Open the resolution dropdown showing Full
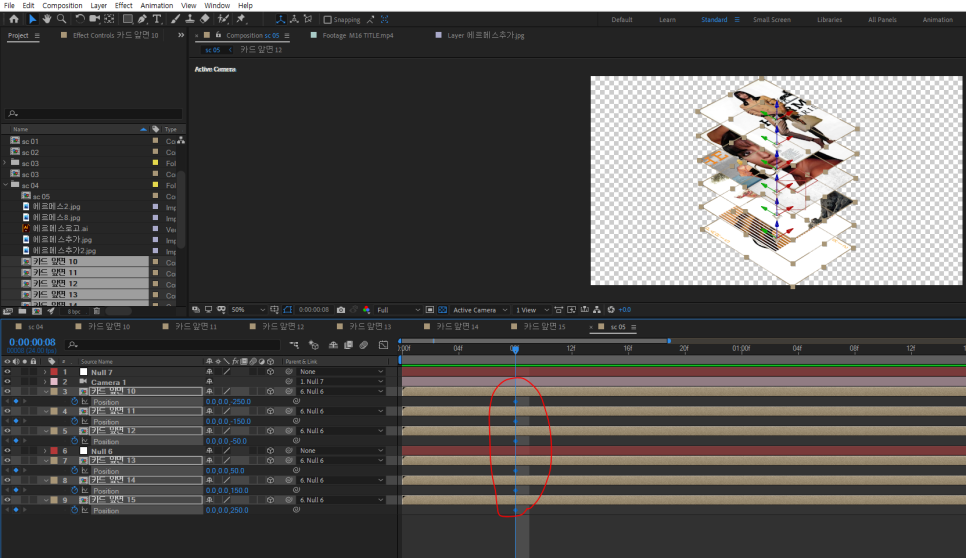Image resolution: width=966 pixels, height=558 pixels. point(398,310)
